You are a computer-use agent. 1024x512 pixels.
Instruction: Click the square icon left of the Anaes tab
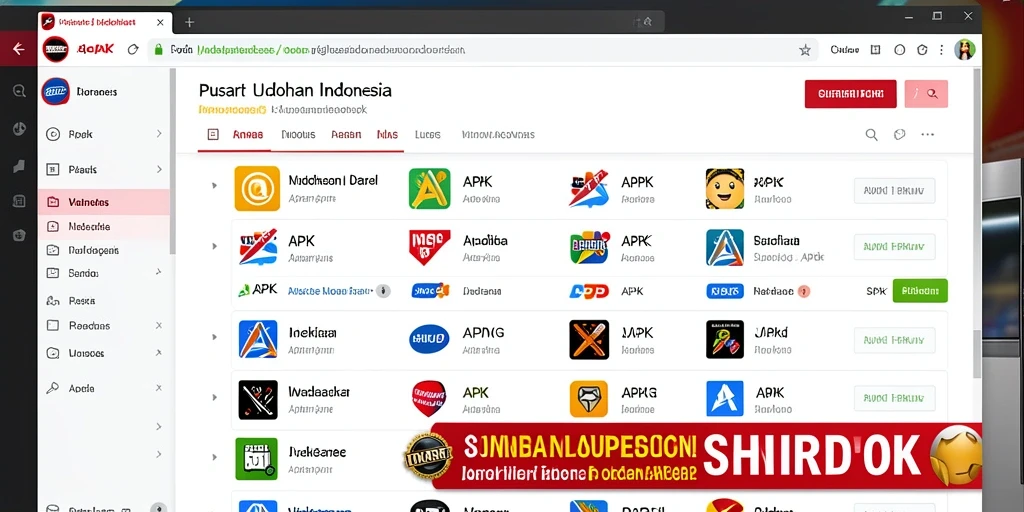click(212, 135)
